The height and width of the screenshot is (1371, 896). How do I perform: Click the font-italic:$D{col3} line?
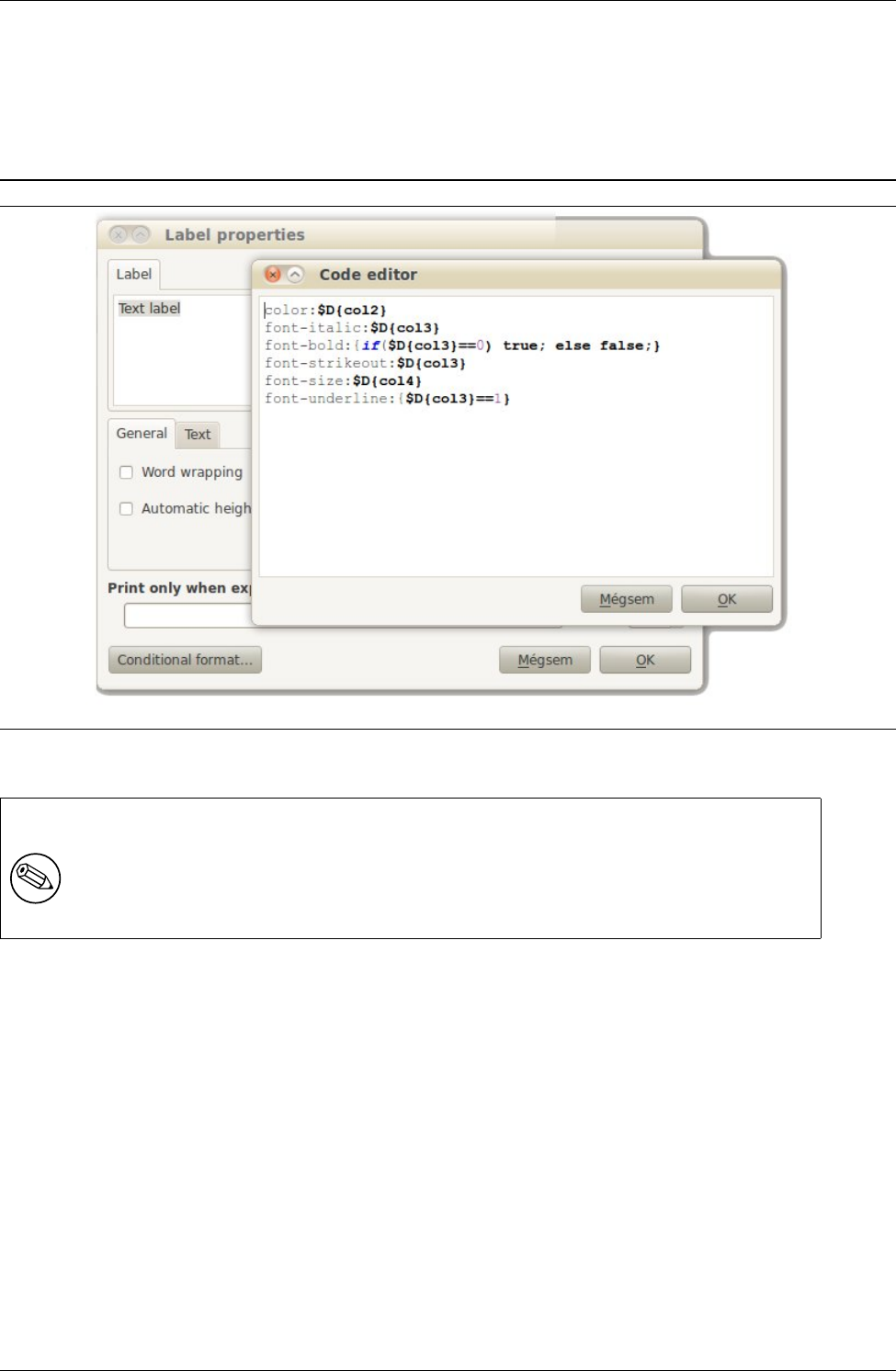353,328
